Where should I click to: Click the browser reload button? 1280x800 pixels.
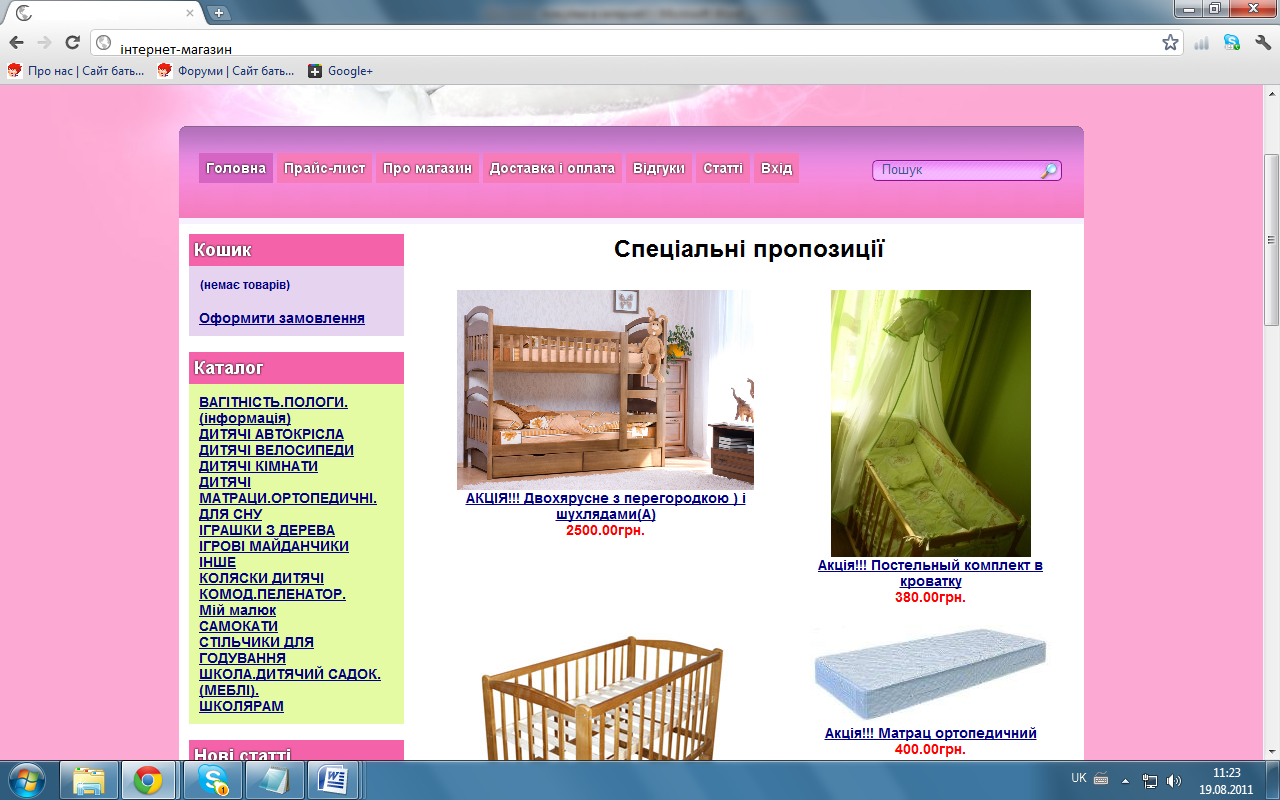[x=72, y=43]
